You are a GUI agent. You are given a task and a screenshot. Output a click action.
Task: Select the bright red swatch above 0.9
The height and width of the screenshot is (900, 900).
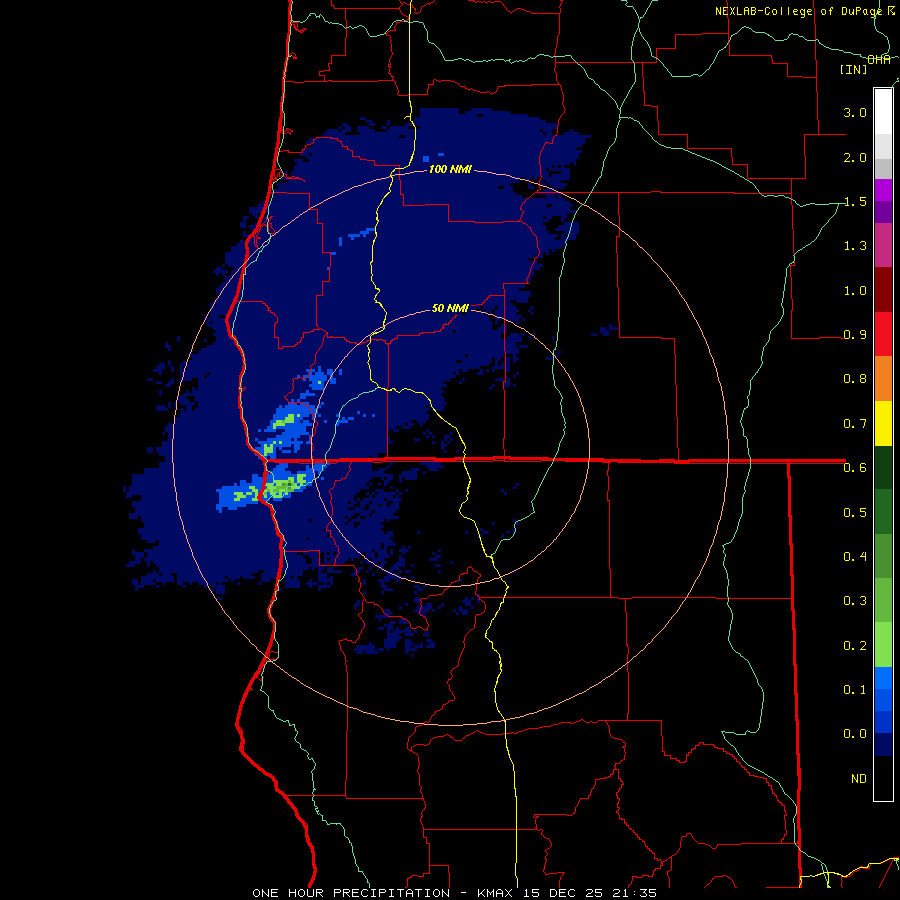point(883,334)
